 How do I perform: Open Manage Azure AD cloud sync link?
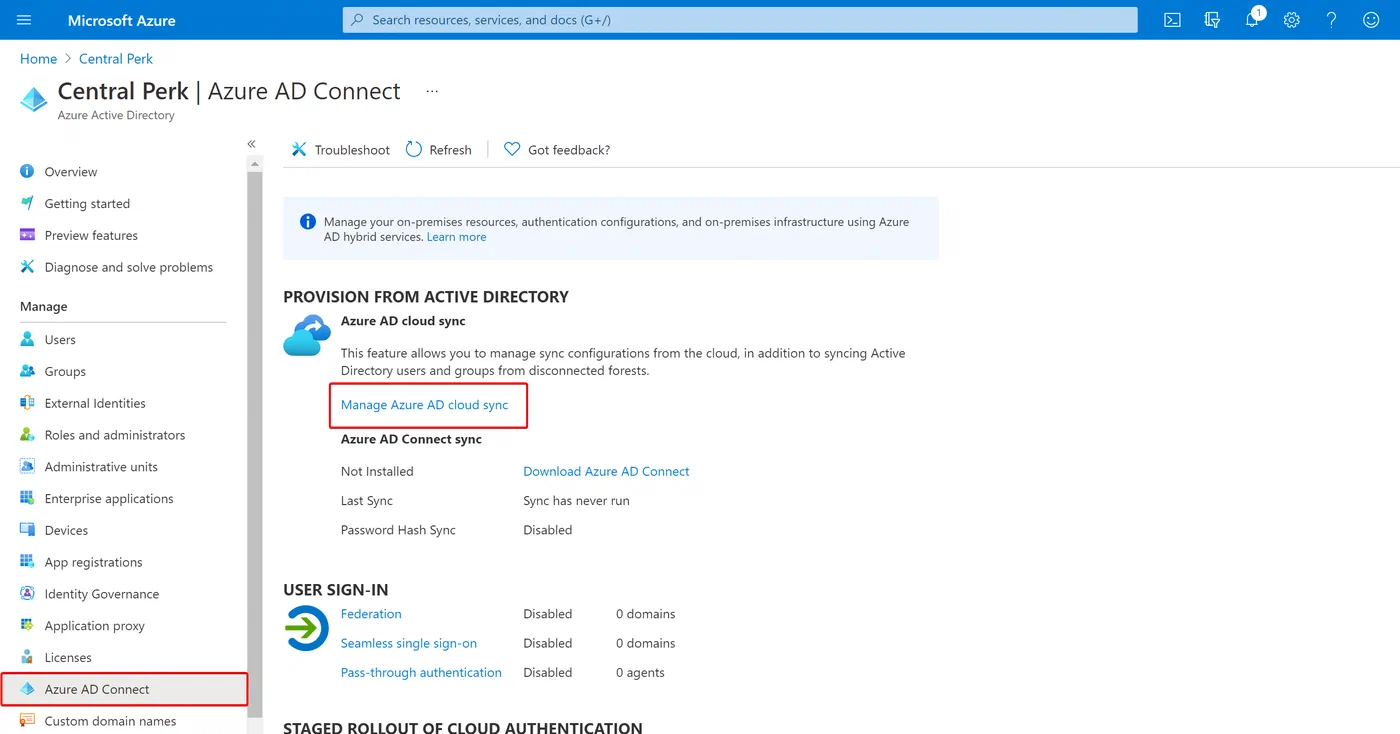click(x=424, y=405)
